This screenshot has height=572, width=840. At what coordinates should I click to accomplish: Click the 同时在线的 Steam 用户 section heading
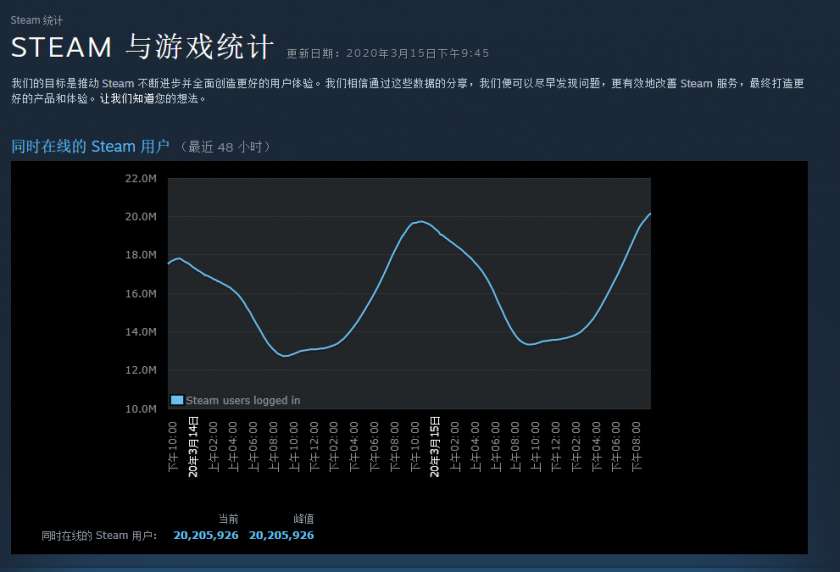(91, 146)
